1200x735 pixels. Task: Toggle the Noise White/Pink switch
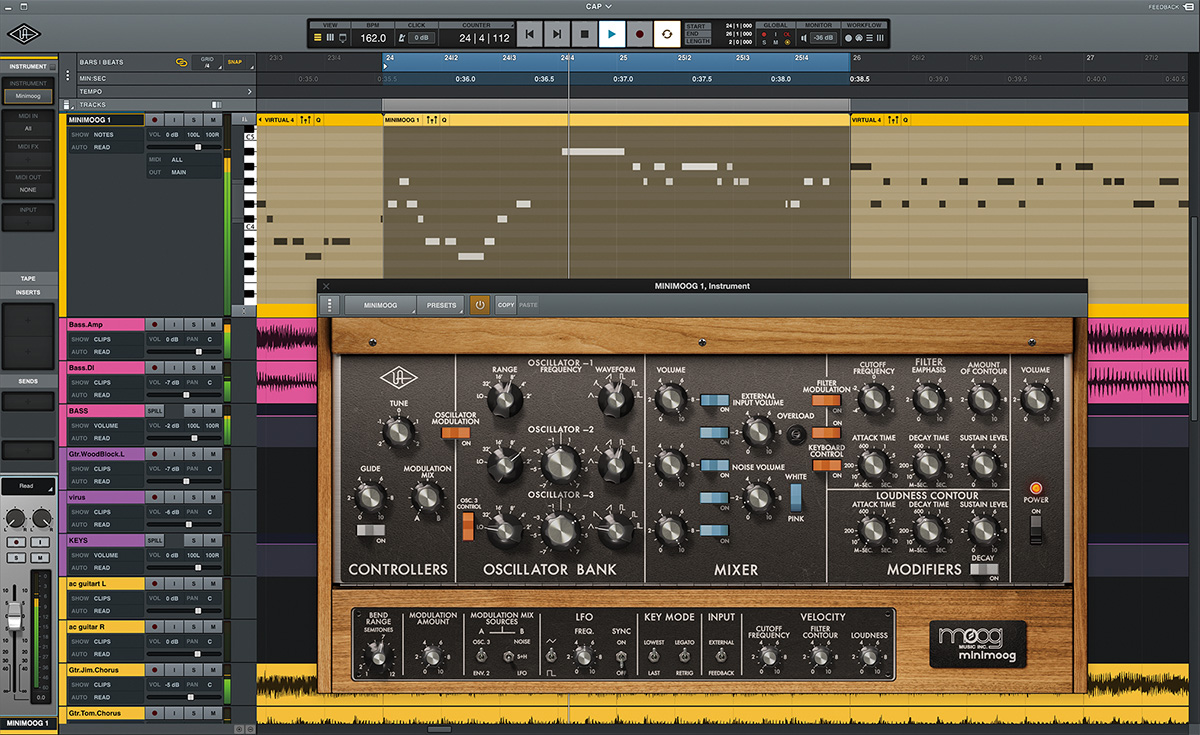pyautogui.click(x=796, y=498)
